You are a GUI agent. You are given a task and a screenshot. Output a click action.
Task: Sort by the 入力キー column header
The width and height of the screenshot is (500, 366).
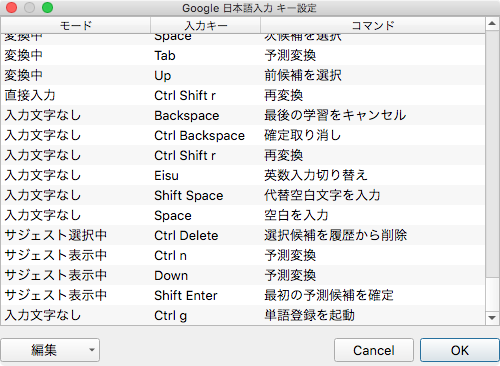206,25
